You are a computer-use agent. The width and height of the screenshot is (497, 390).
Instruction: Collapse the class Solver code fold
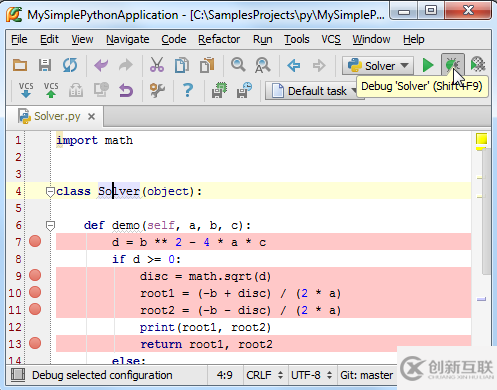tap(50, 192)
